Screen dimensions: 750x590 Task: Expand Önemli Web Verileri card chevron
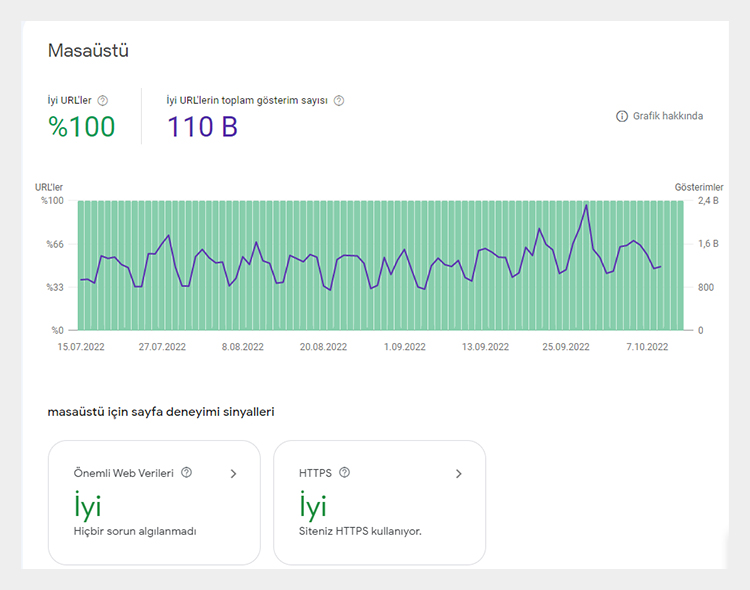point(233,474)
